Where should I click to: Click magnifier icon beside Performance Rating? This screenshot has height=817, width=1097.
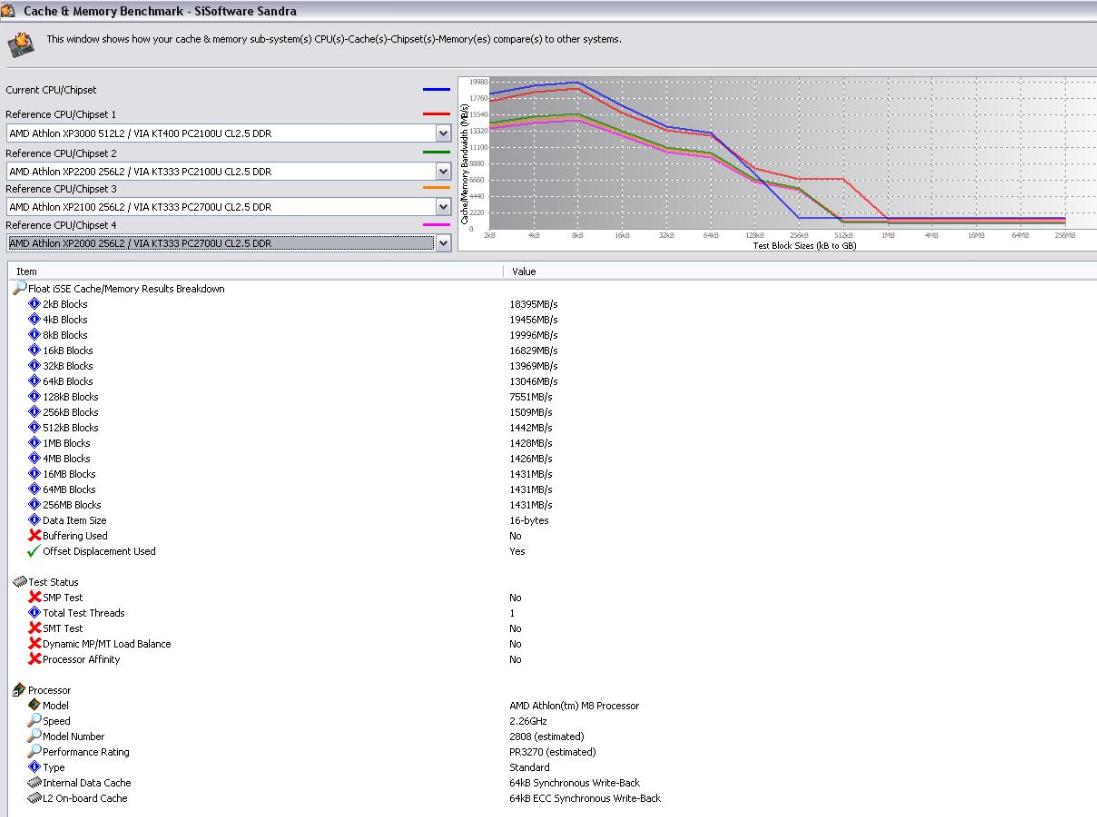(x=34, y=751)
